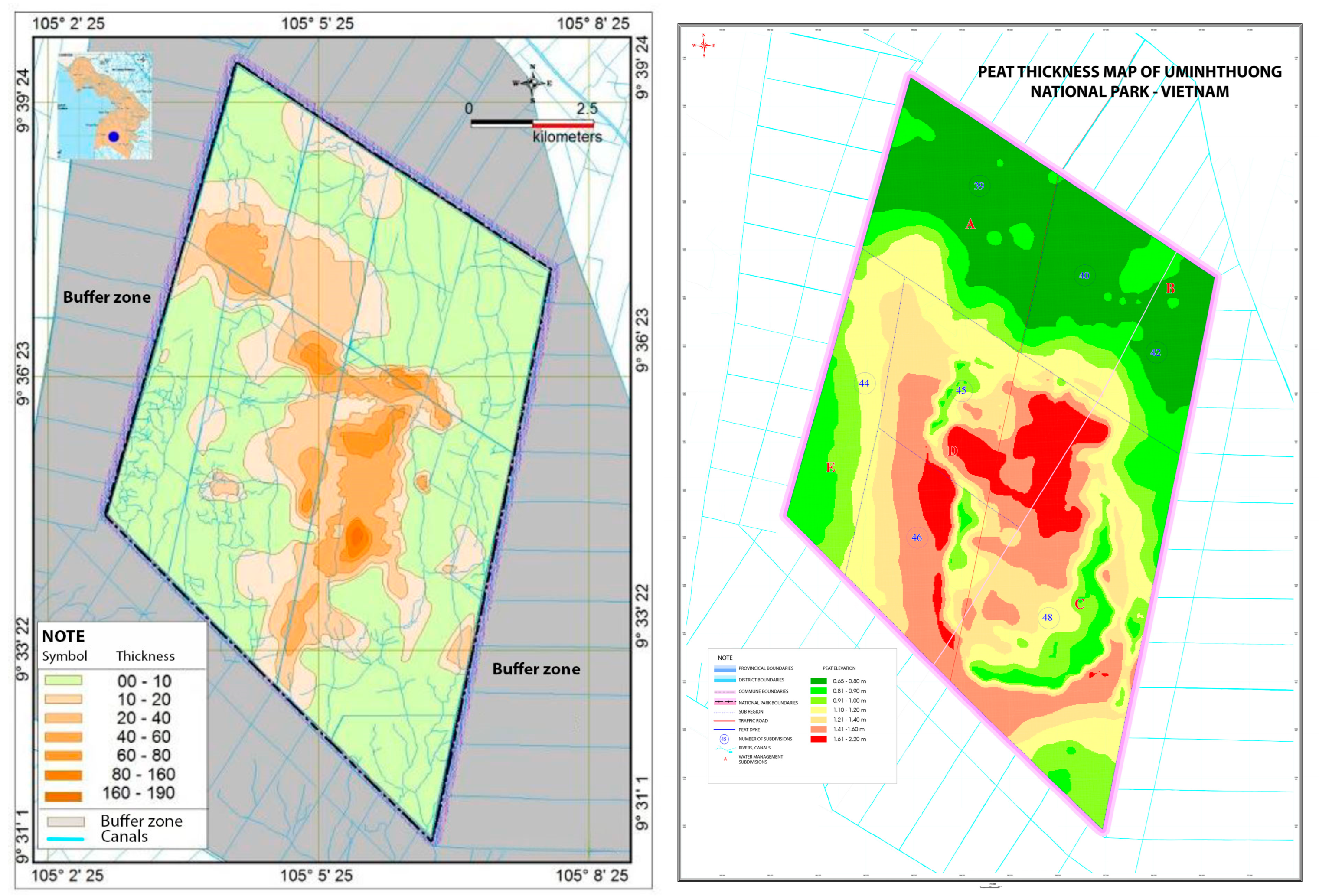1319x896 pixels.
Task: Click the Canals cyan line legend symbol
Action: [65, 839]
